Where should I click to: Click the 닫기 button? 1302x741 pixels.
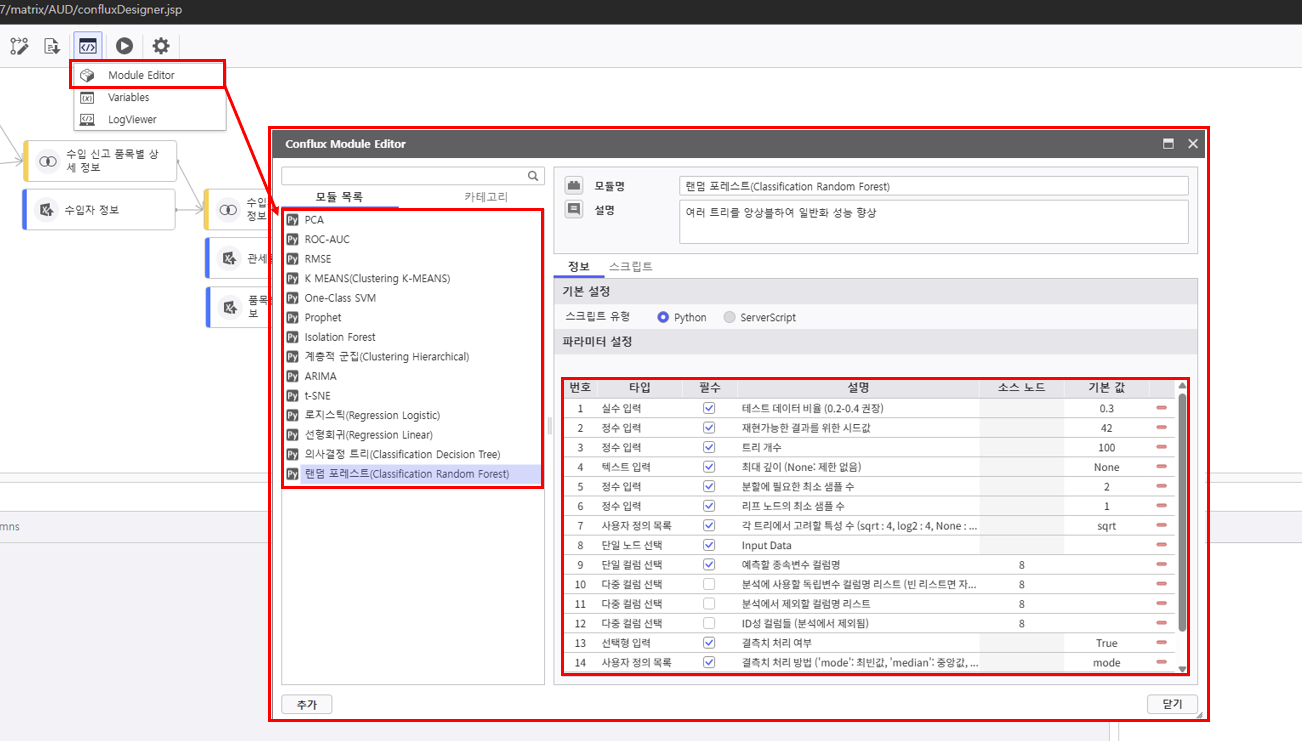pyautogui.click(x=1172, y=704)
